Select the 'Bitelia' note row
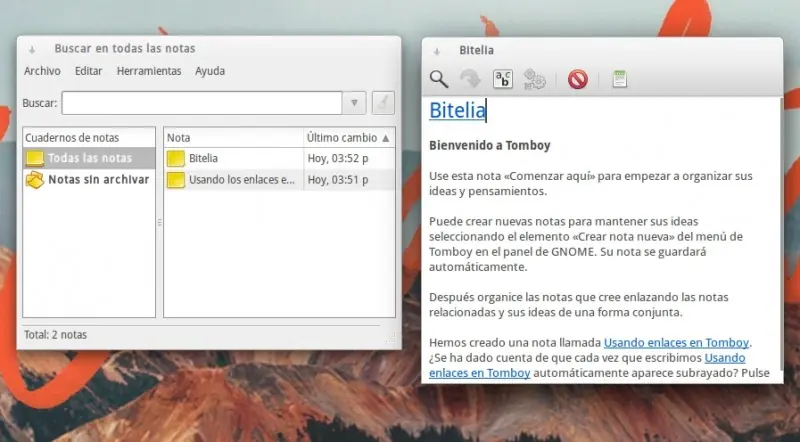The height and width of the screenshot is (442, 800). [279, 158]
